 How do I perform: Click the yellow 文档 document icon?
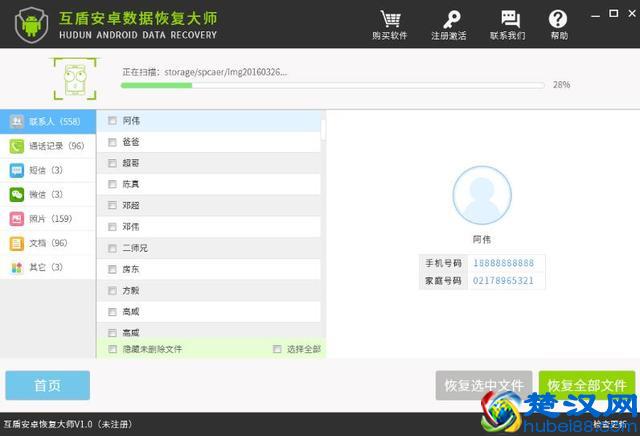point(17,243)
